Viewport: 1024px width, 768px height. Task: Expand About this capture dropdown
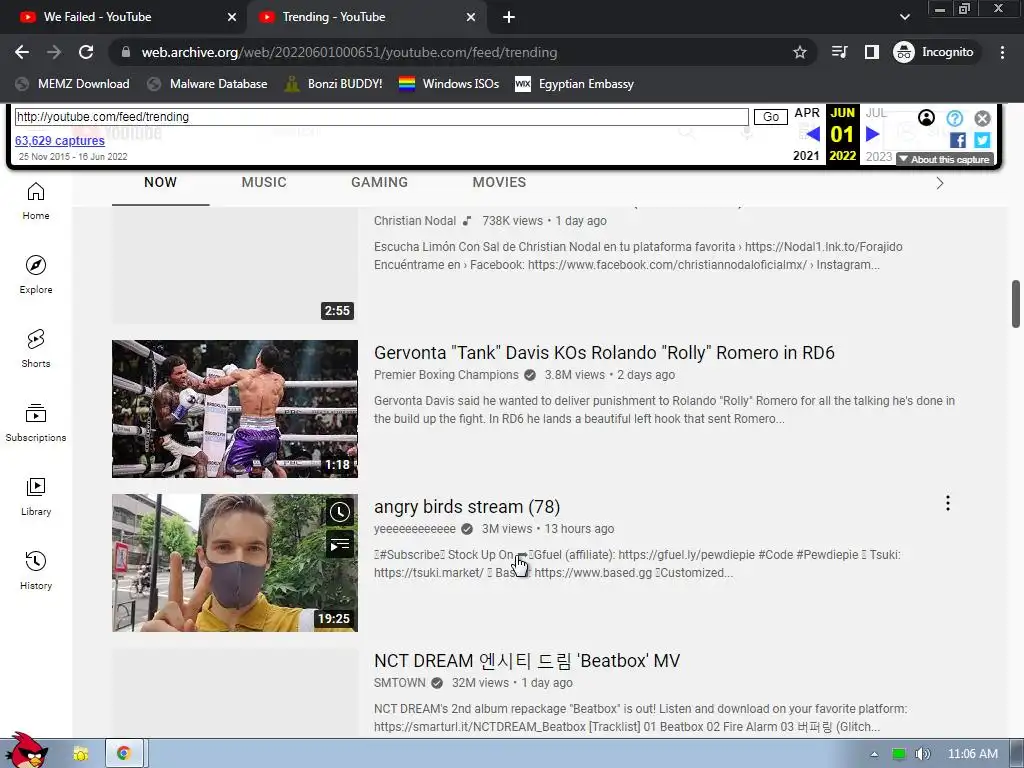click(944, 159)
